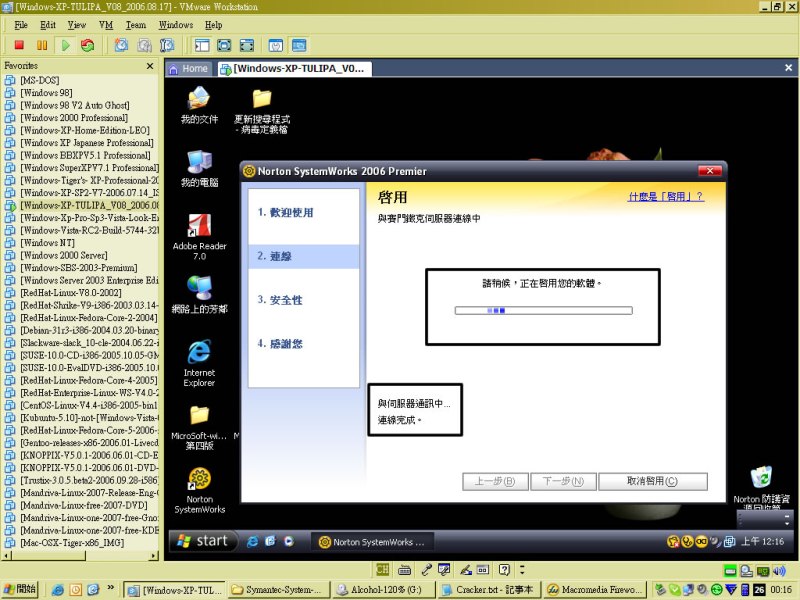The image size is (800, 600).
Task: Open the 更新搜尋程式 folder on desktop
Action: tap(262, 111)
